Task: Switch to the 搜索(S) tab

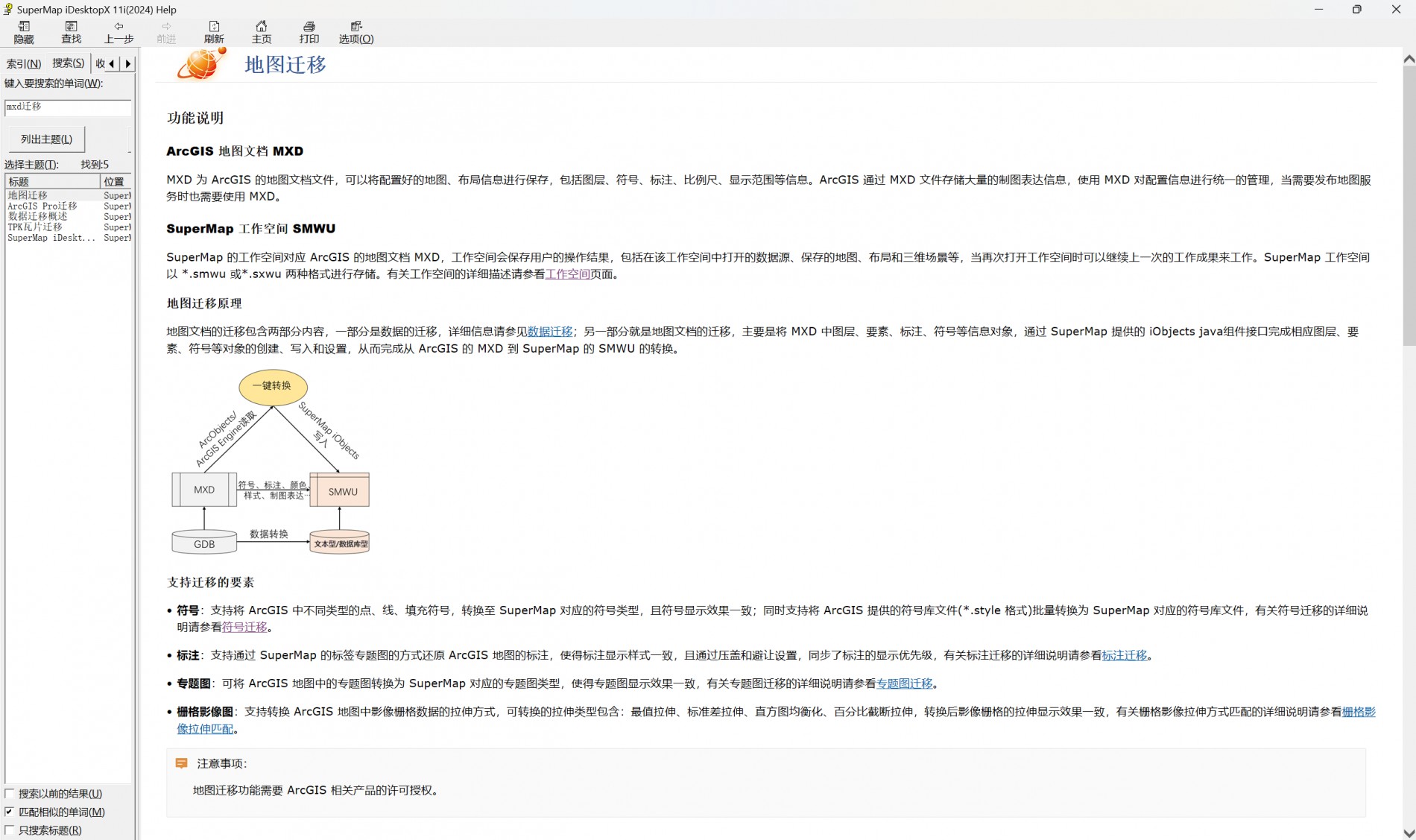Action: tap(68, 63)
